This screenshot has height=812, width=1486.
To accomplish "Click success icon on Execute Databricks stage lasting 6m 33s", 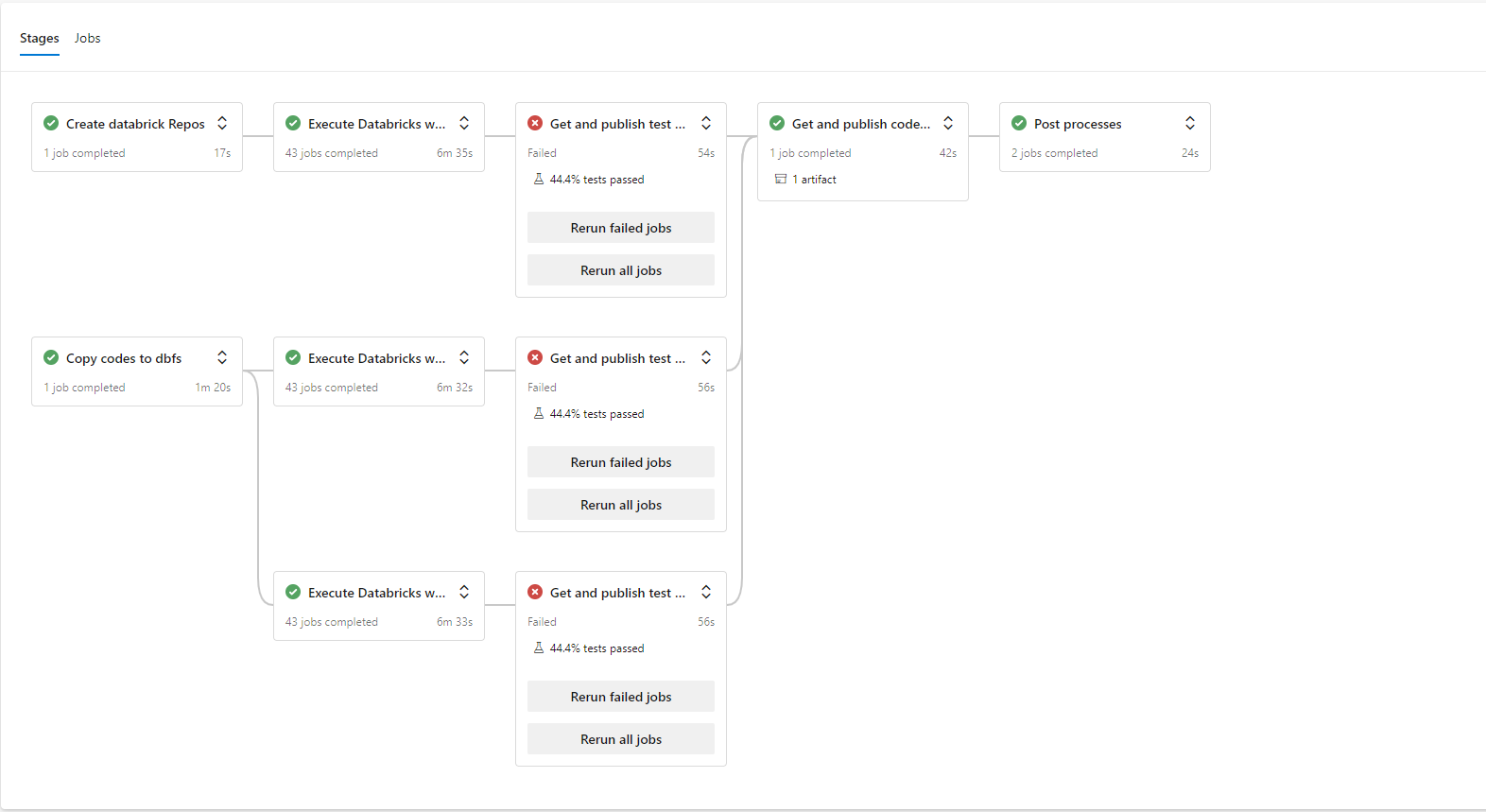I will click(x=293, y=593).
